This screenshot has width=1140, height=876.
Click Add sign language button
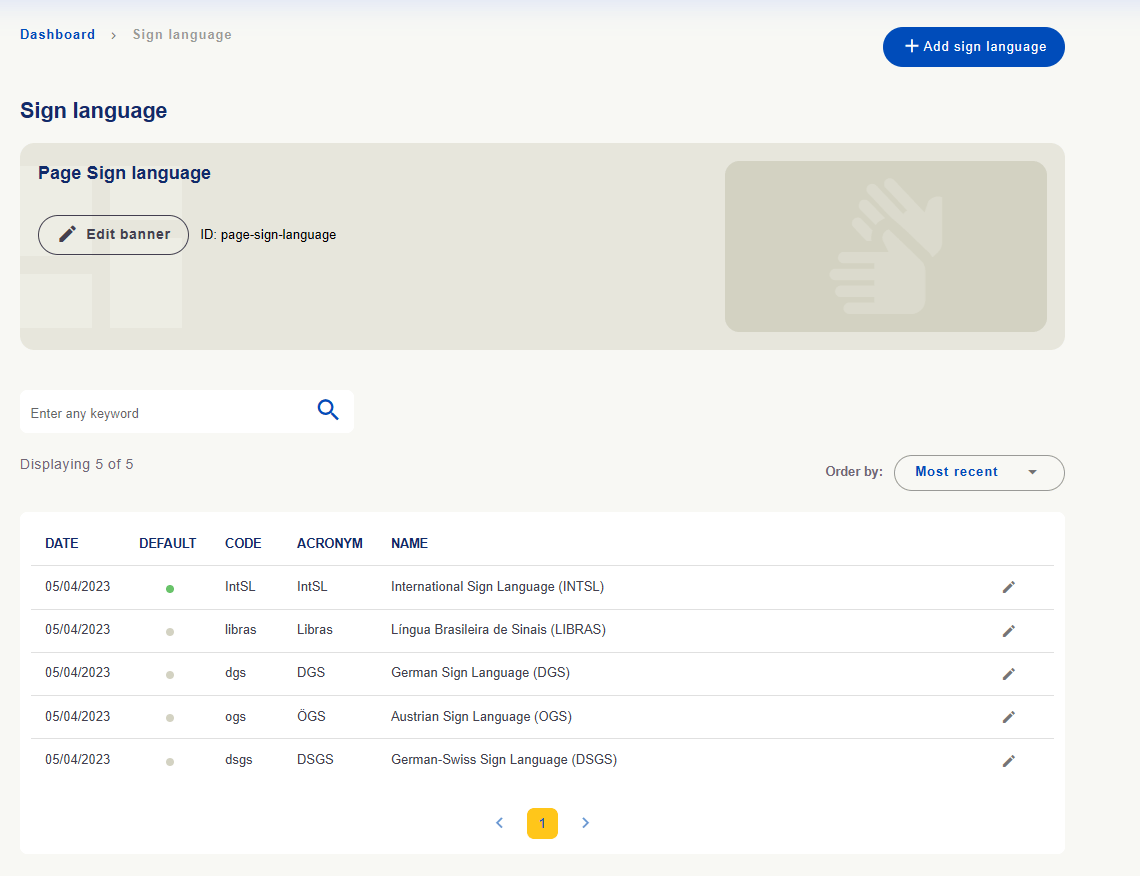pos(974,47)
